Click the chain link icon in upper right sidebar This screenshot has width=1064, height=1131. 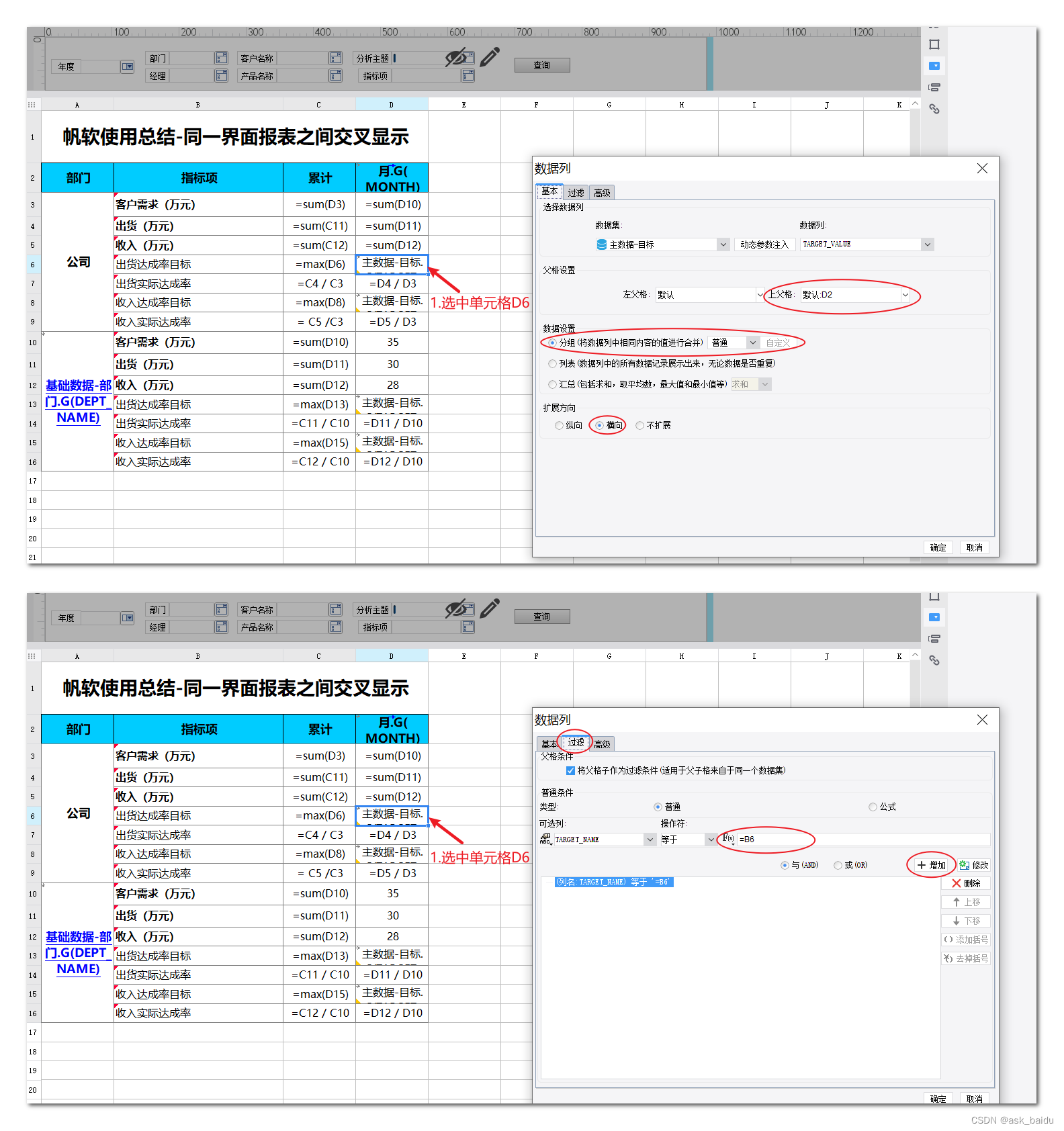tap(934, 109)
